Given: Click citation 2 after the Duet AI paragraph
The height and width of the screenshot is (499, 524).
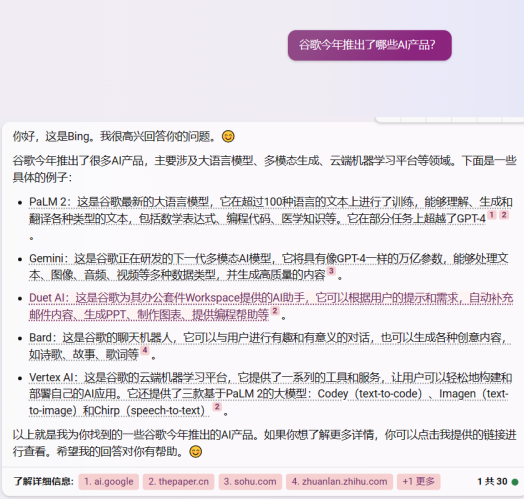Looking at the screenshot, I should tap(275, 311).
